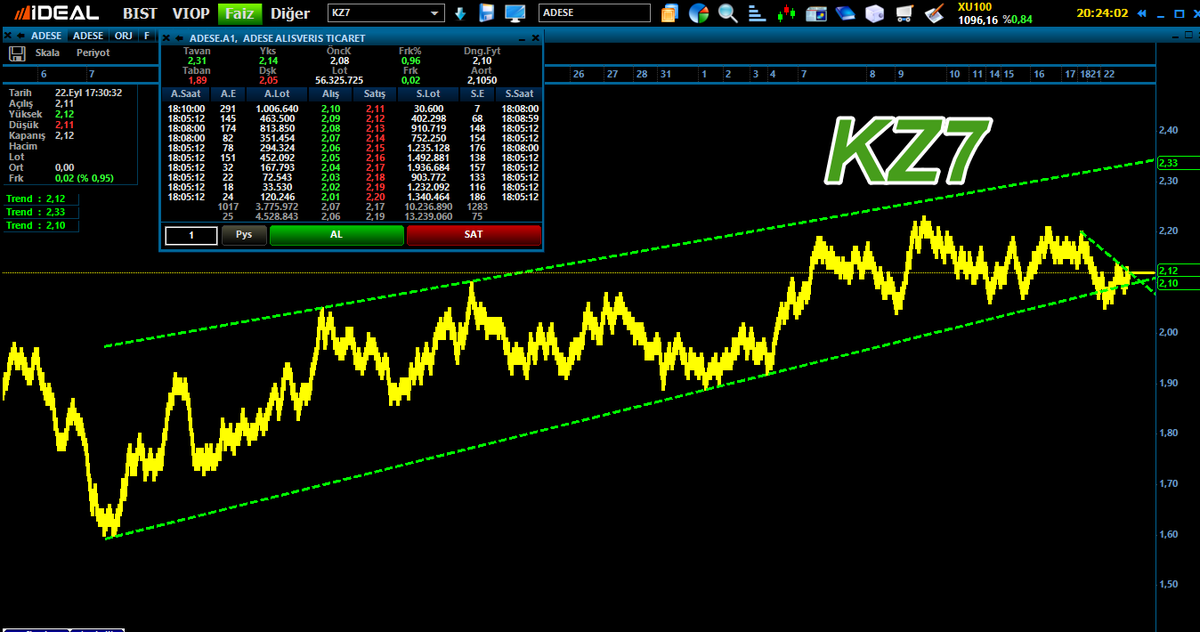The image size is (1200, 632).
Task: Click the XU100 index ticker
Action: [996, 13]
